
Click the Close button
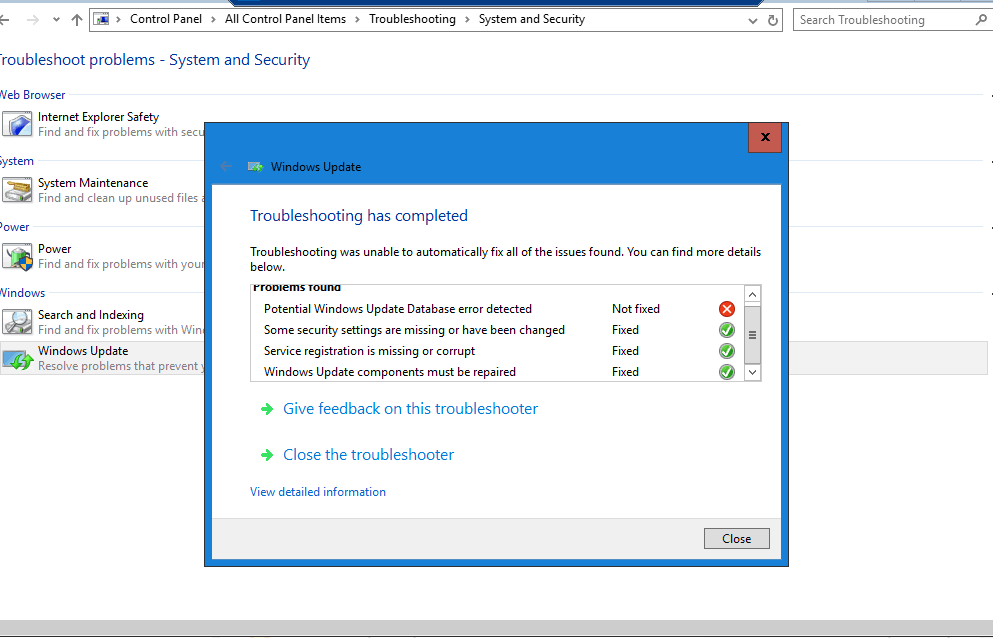tap(737, 539)
